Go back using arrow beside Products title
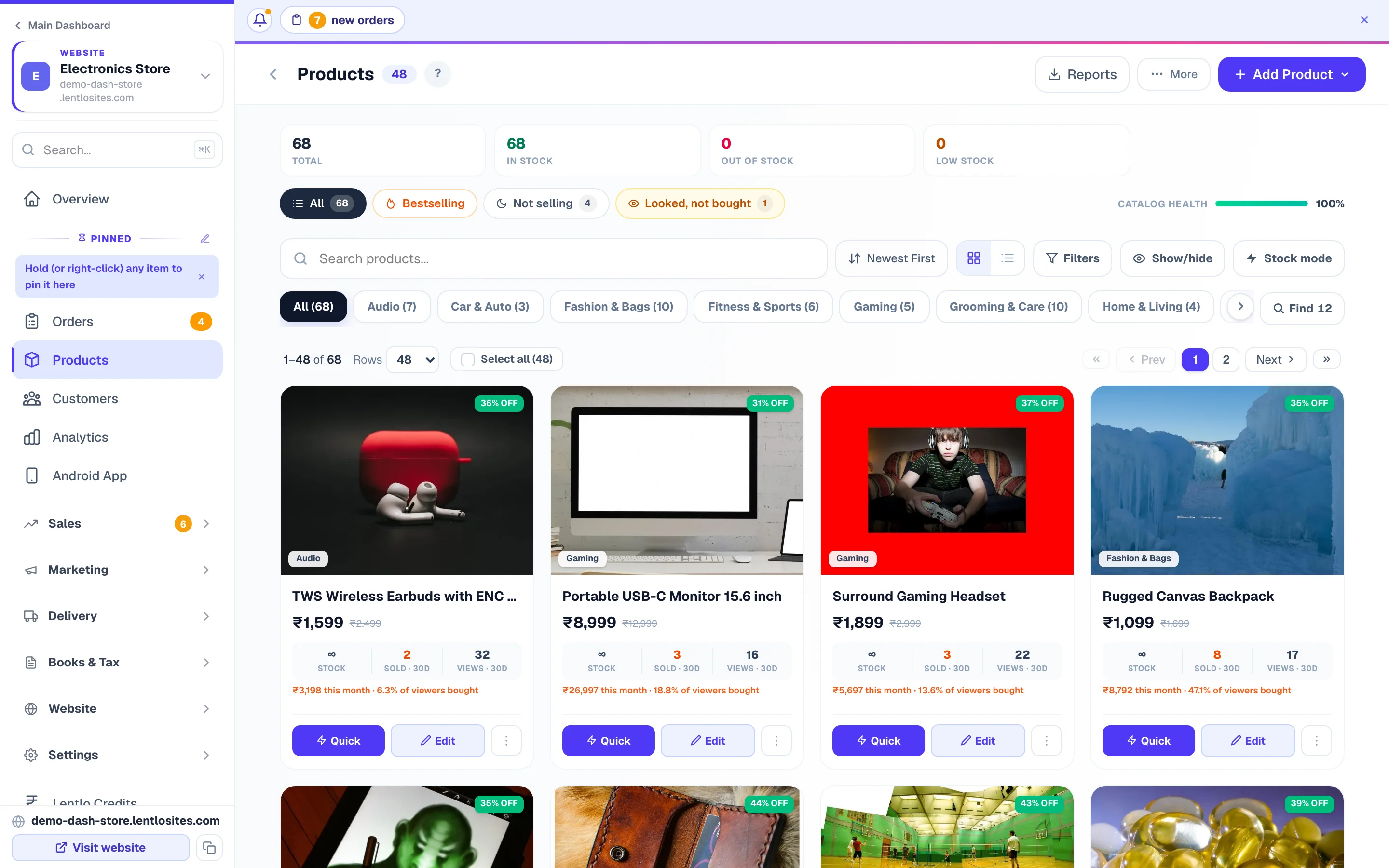The width and height of the screenshot is (1389, 868). (273, 74)
